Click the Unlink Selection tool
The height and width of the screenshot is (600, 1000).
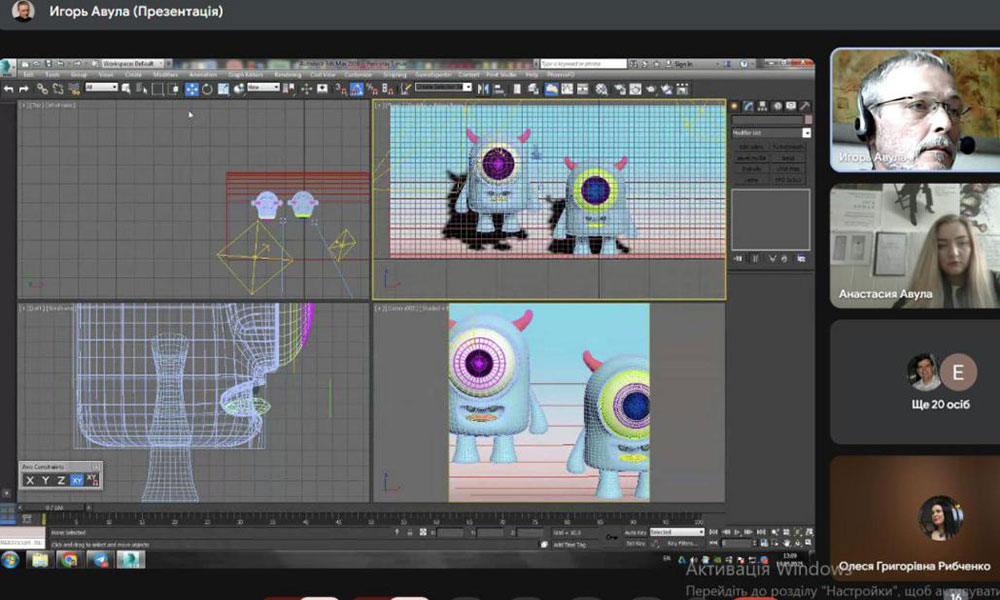click(x=58, y=89)
